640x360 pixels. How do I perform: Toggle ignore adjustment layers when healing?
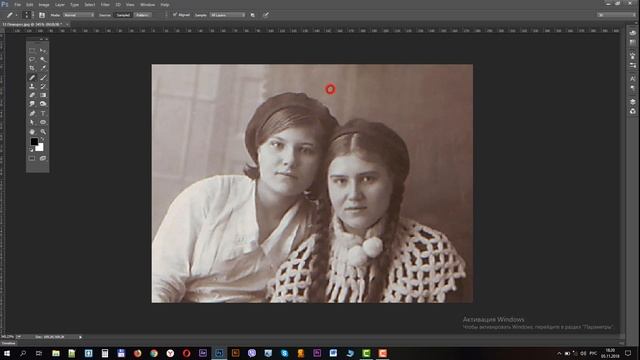253,15
